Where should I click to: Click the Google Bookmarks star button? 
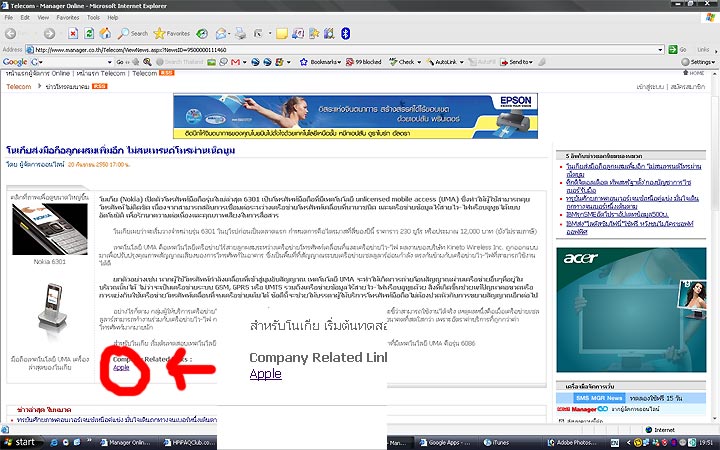pos(320,62)
